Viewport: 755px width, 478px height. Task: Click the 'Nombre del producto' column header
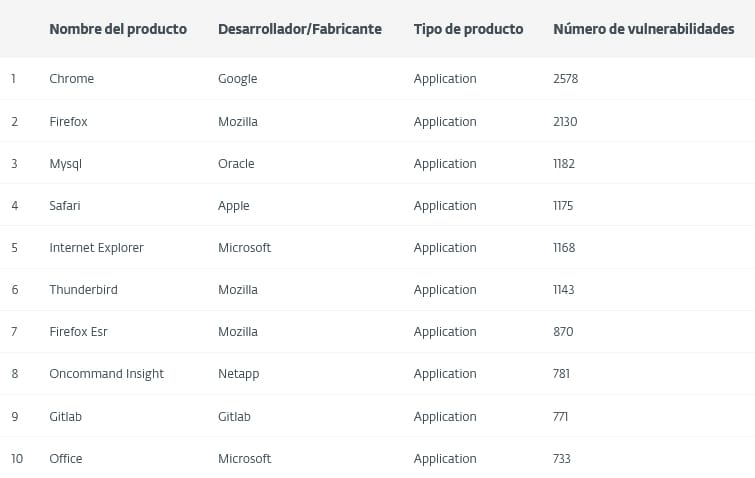118,29
